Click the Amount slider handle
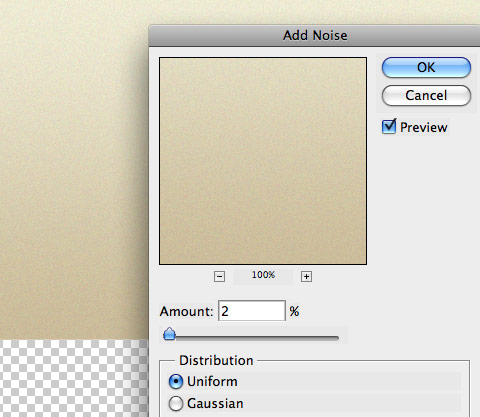This screenshot has height=417, width=480. pyautogui.click(x=170, y=334)
